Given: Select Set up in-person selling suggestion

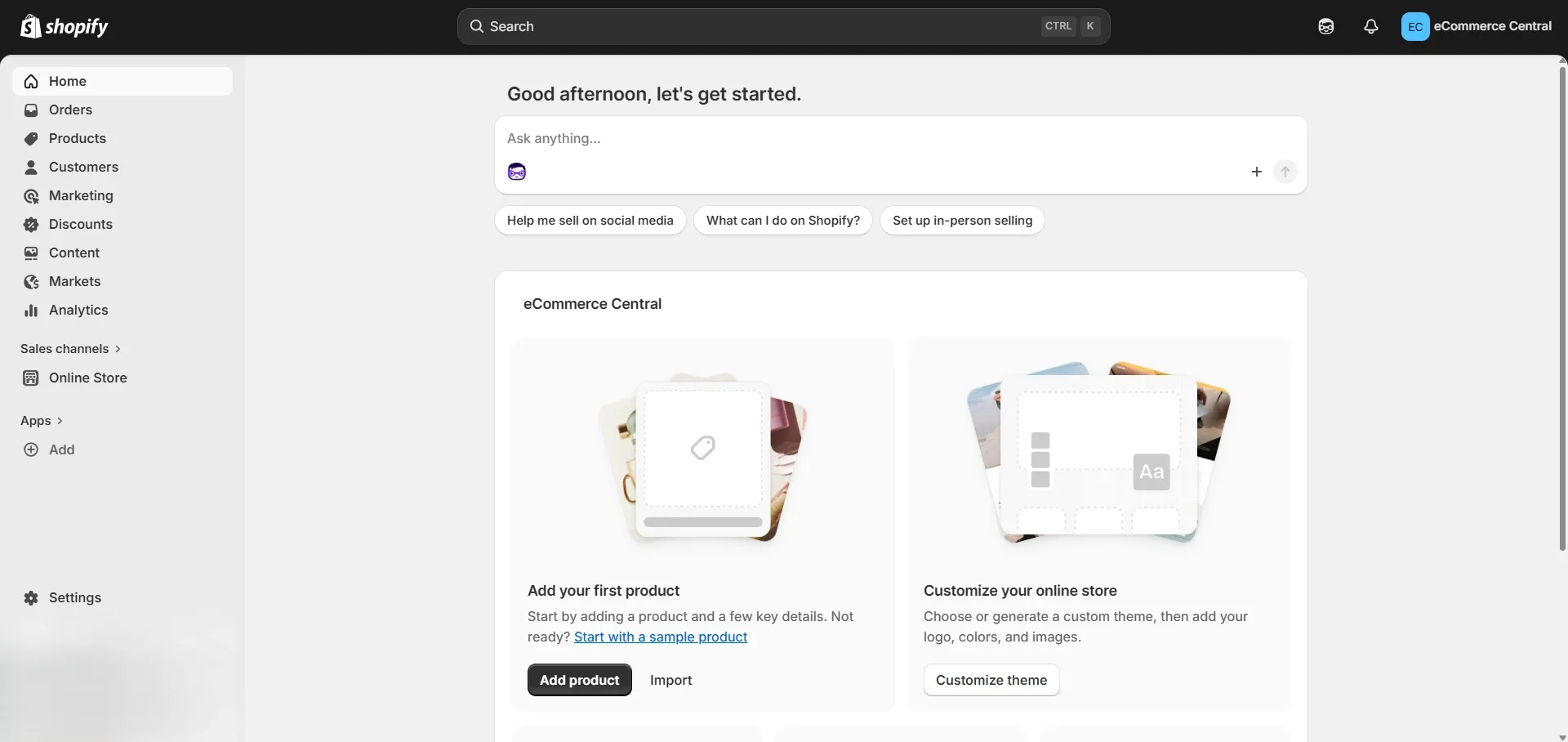Looking at the screenshot, I should [x=963, y=221].
